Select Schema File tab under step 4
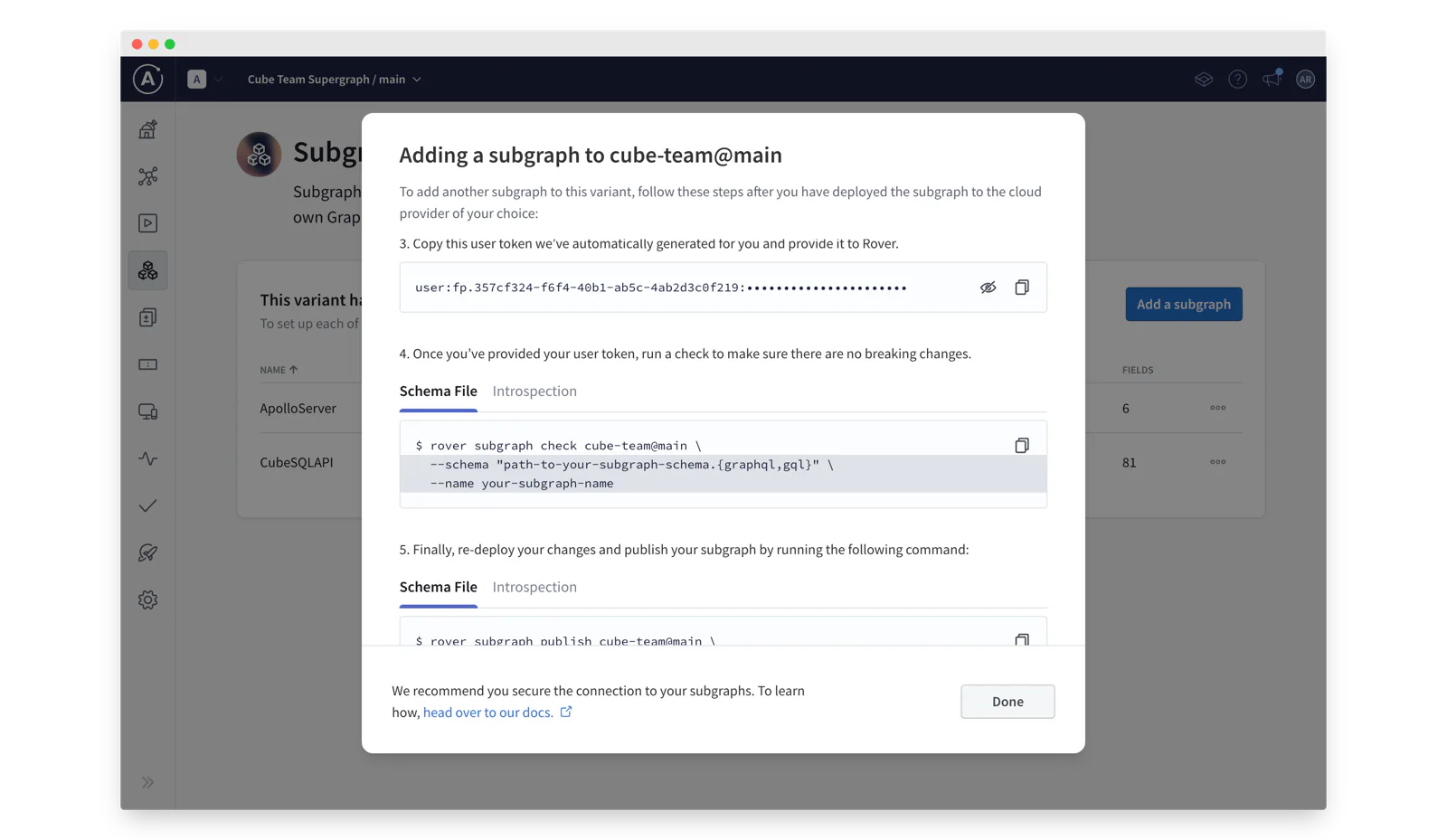Viewport: 1447px width, 840px height. click(439, 392)
